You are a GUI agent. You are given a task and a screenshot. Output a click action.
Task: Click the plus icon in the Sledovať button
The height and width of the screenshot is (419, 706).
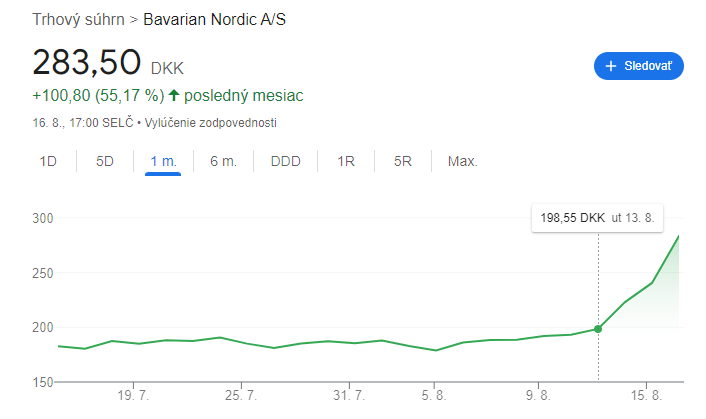click(x=611, y=66)
